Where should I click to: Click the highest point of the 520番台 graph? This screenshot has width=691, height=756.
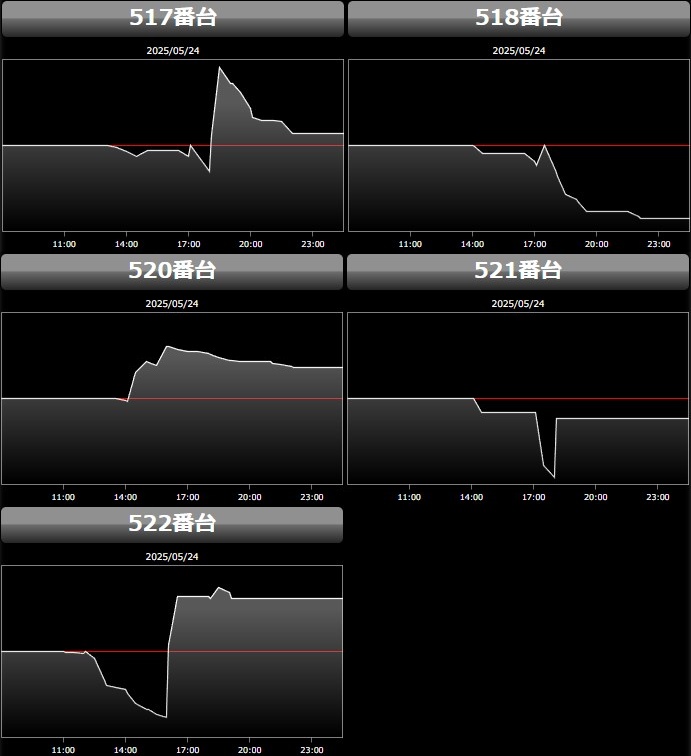[167, 347]
